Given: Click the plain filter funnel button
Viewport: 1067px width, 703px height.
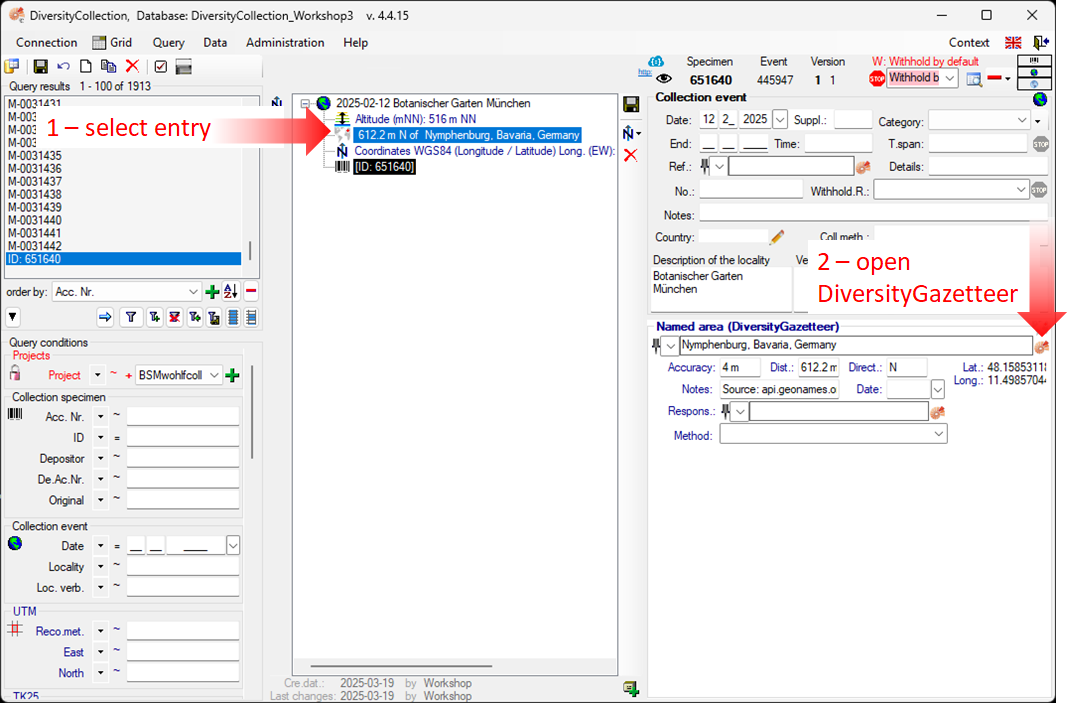Looking at the screenshot, I should [131, 317].
